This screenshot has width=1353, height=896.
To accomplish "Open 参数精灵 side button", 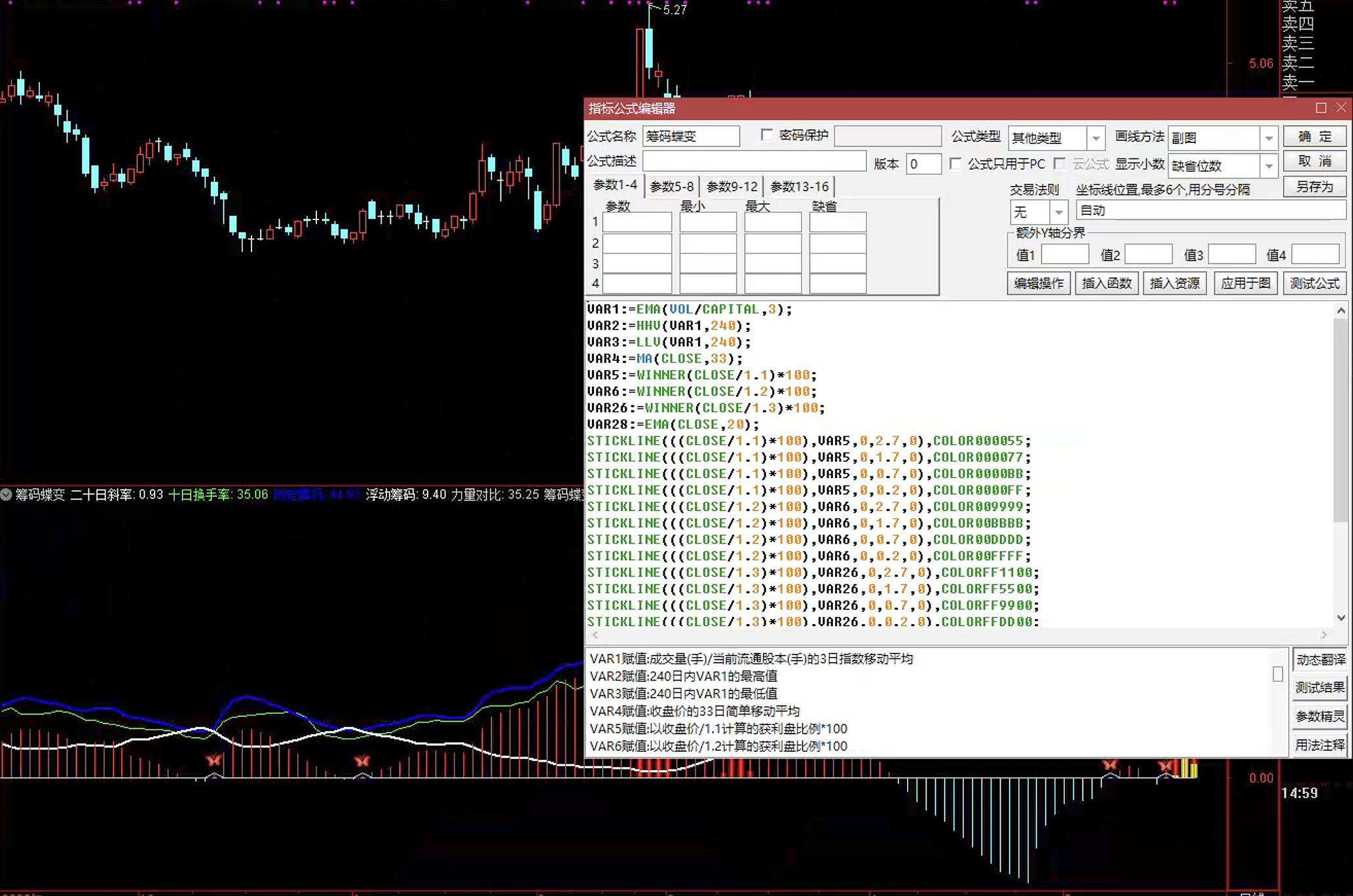I will (x=1320, y=717).
